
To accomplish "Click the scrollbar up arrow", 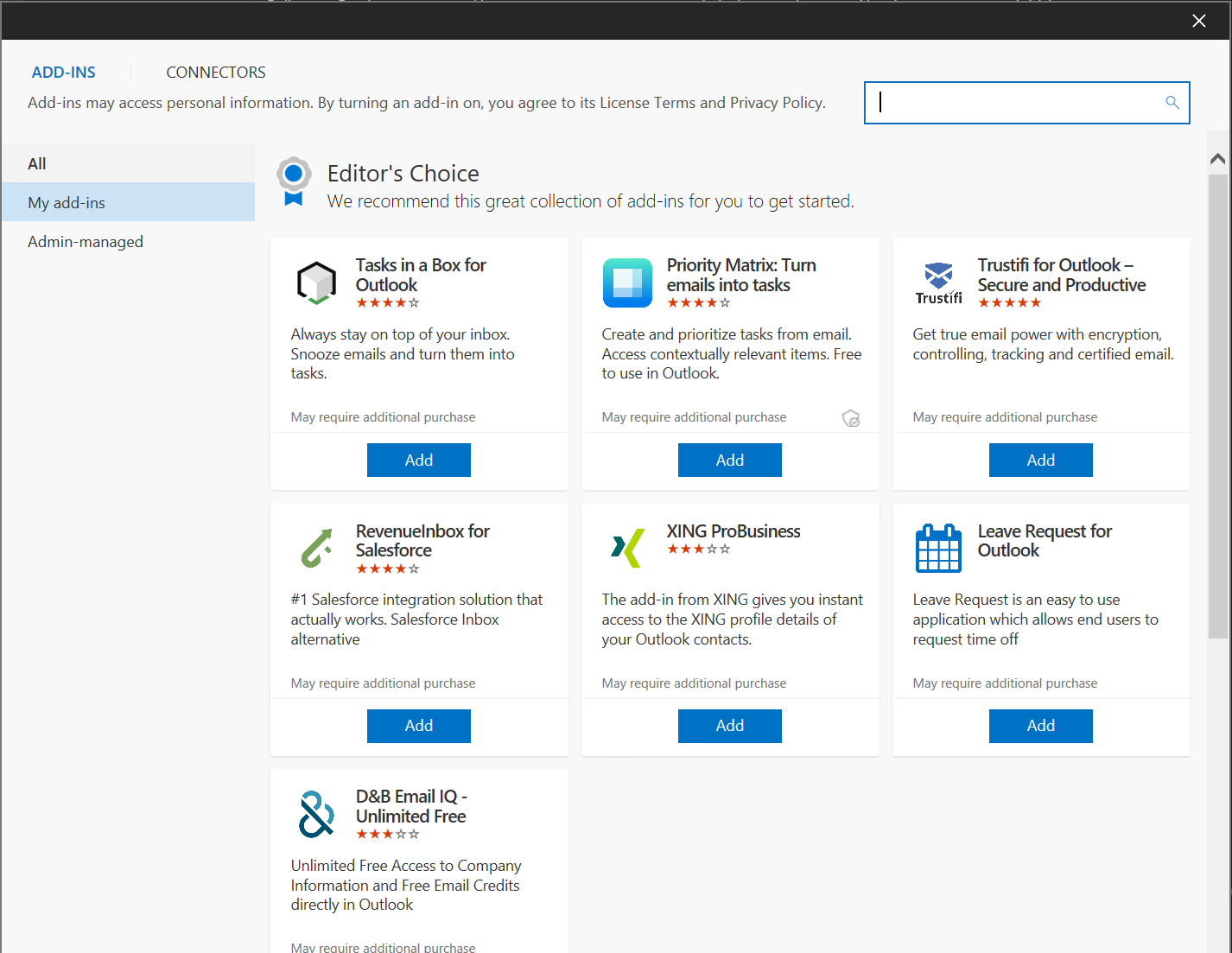I will pos(1217,159).
